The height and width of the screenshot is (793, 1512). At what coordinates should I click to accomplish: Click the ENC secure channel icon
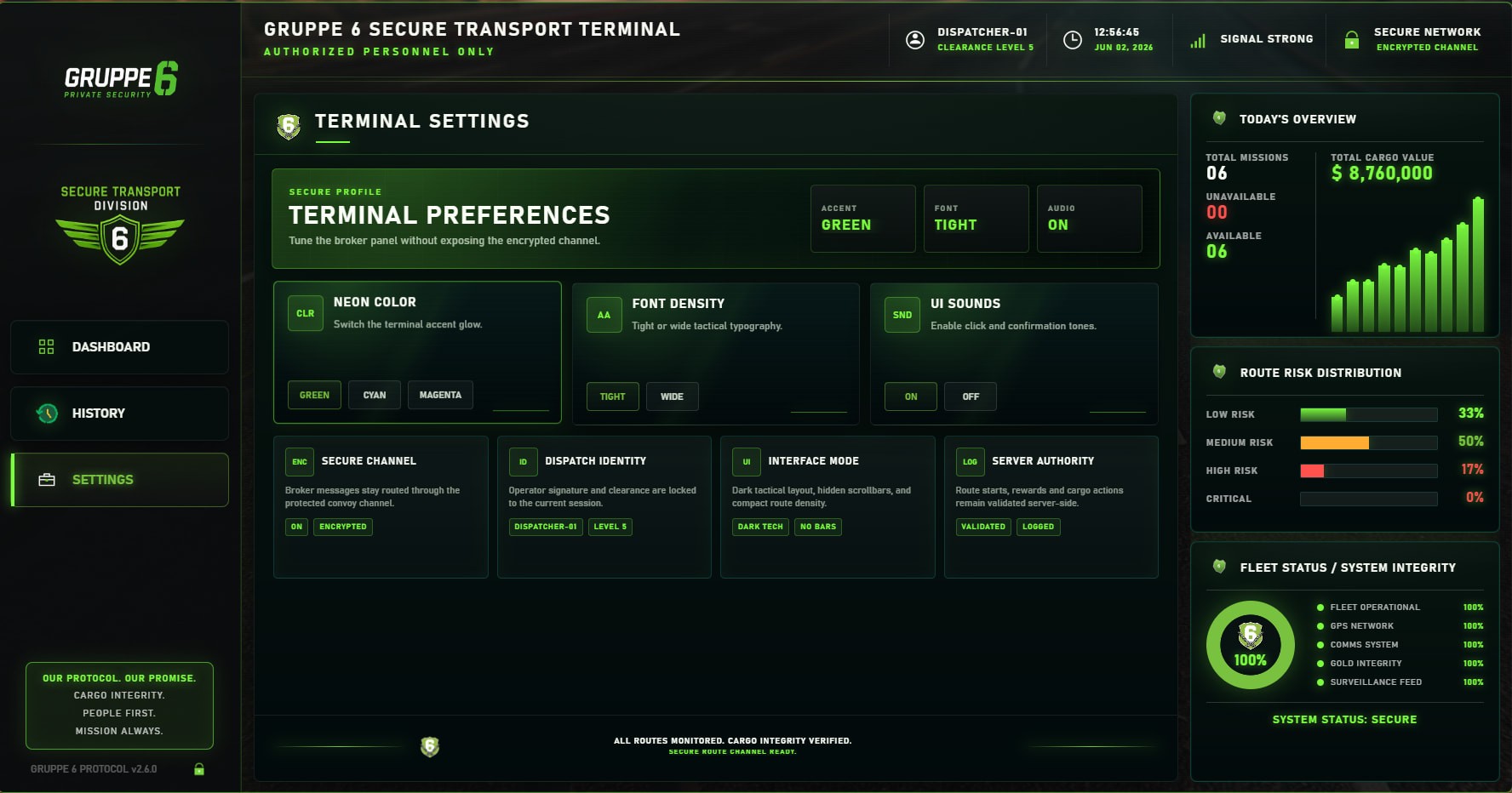[x=300, y=462]
